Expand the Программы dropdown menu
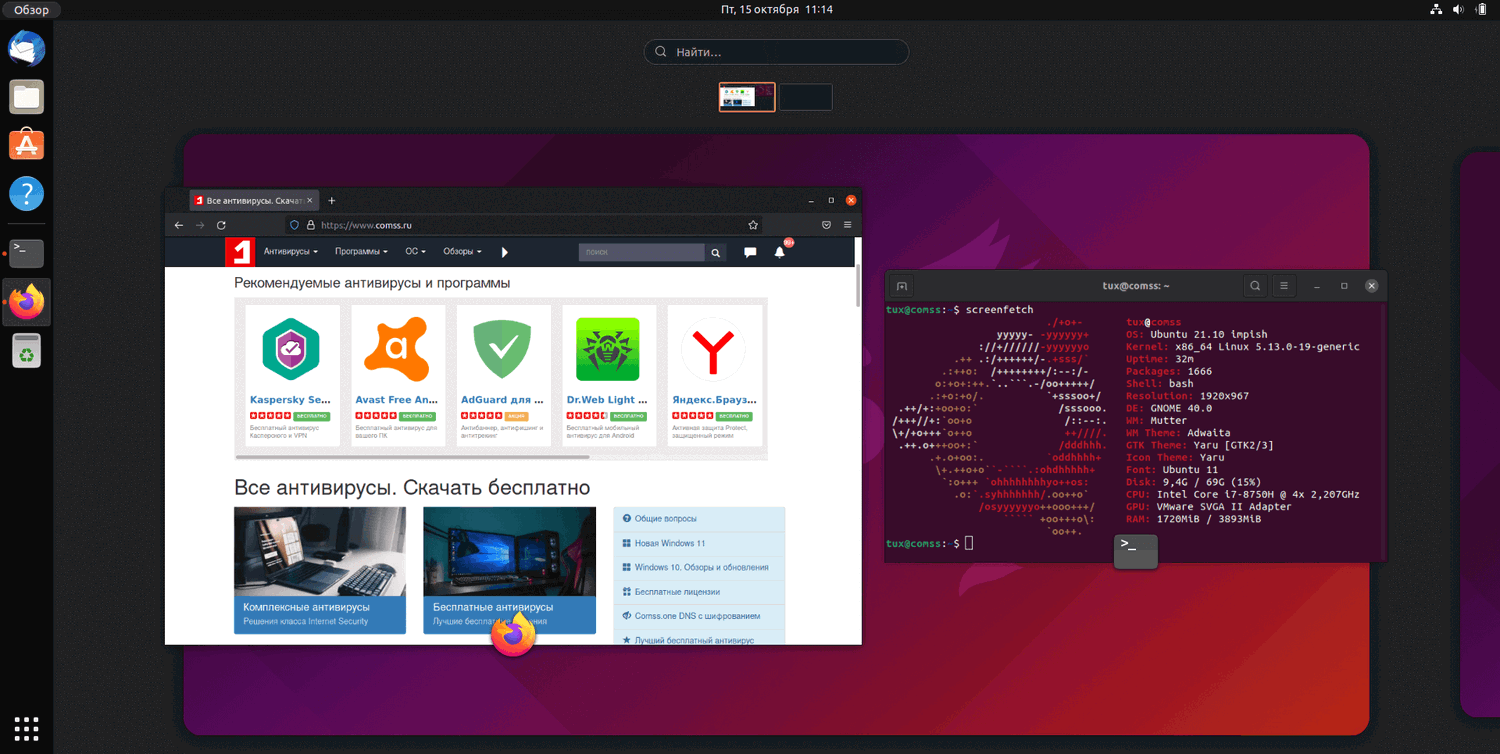1500x754 pixels. (x=361, y=252)
